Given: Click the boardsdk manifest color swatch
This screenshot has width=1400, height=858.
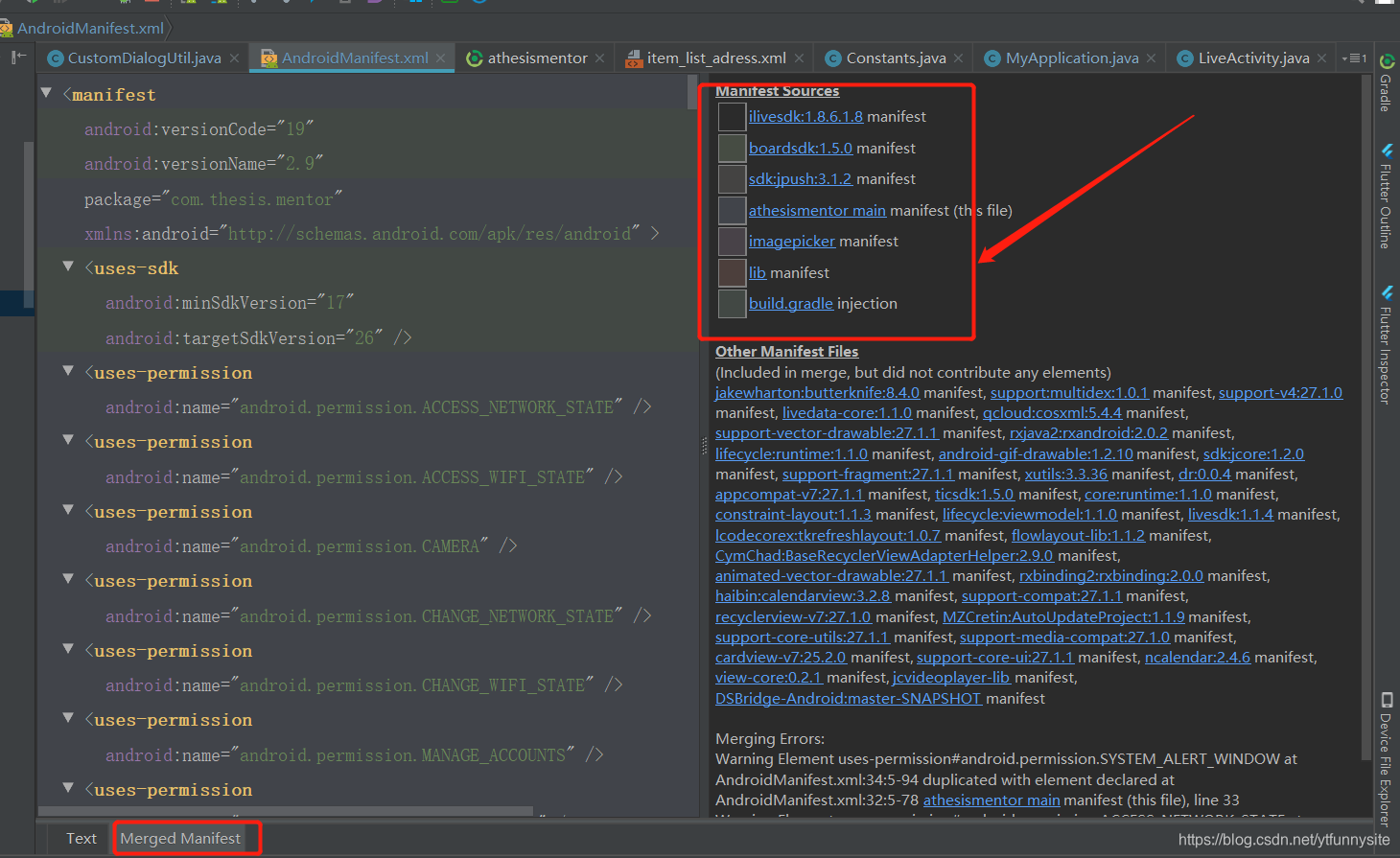Looking at the screenshot, I should coord(733,148).
